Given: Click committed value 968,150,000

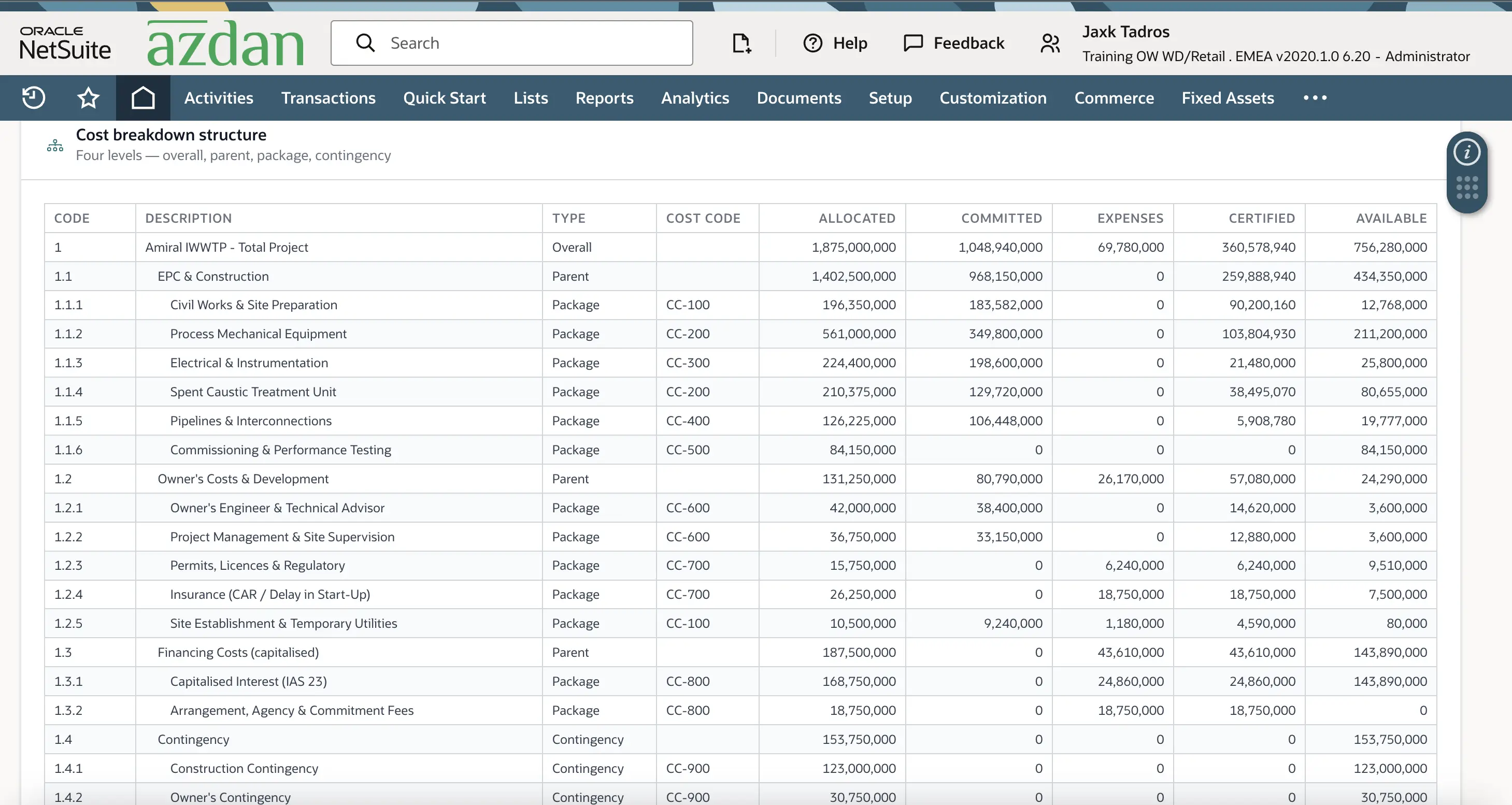Looking at the screenshot, I should point(1005,276).
